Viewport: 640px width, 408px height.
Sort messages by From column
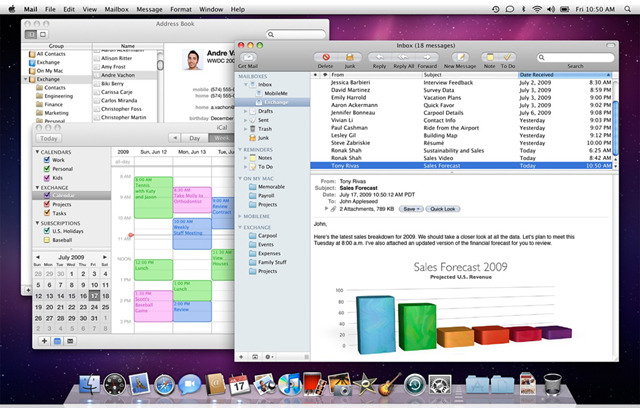(x=374, y=75)
